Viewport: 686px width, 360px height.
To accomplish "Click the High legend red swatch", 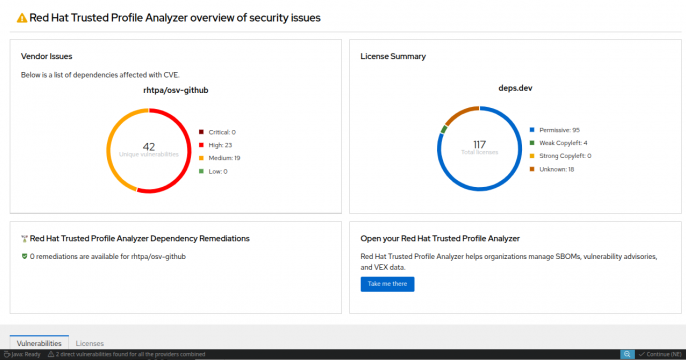I will tap(201, 145).
